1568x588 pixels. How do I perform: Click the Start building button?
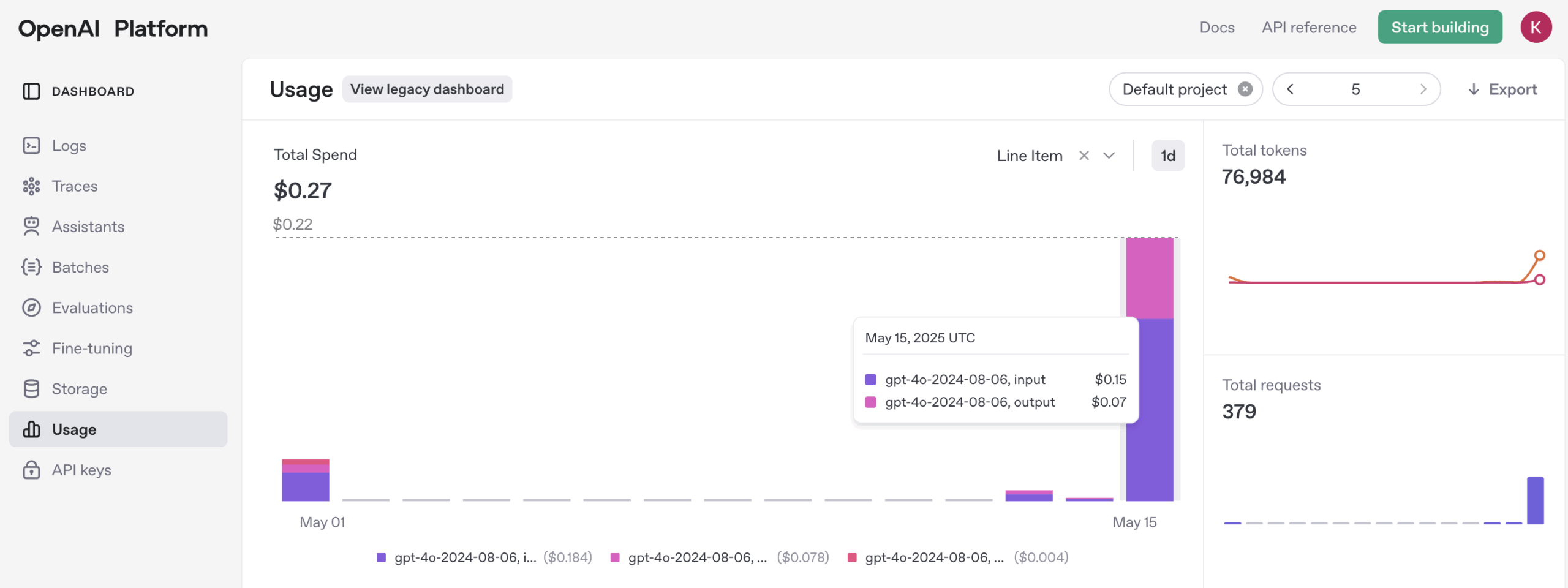(x=1439, y=27)
